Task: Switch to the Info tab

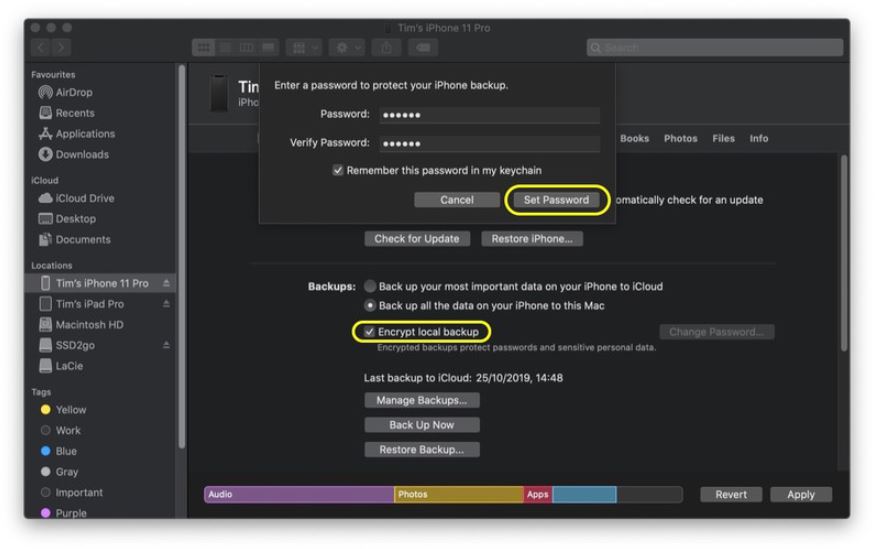Action: coord(758,138)
